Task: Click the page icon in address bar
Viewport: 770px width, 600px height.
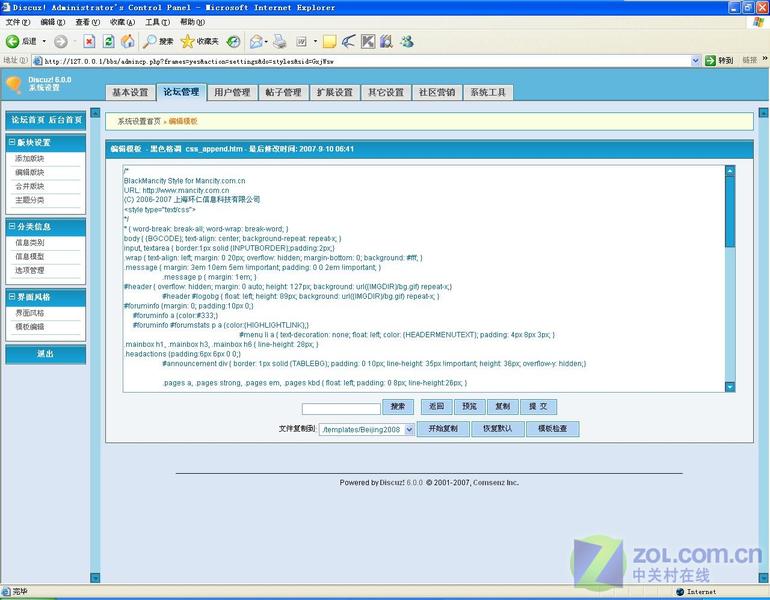Action: click(x=37, y=61)
